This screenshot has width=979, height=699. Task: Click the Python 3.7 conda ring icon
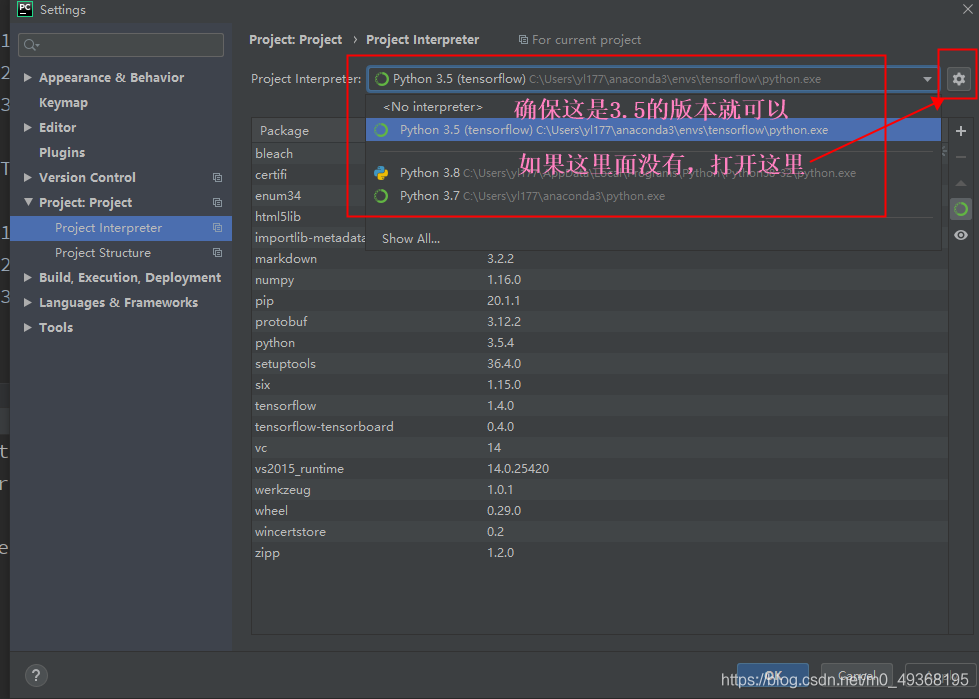click(x=381, y=196)
